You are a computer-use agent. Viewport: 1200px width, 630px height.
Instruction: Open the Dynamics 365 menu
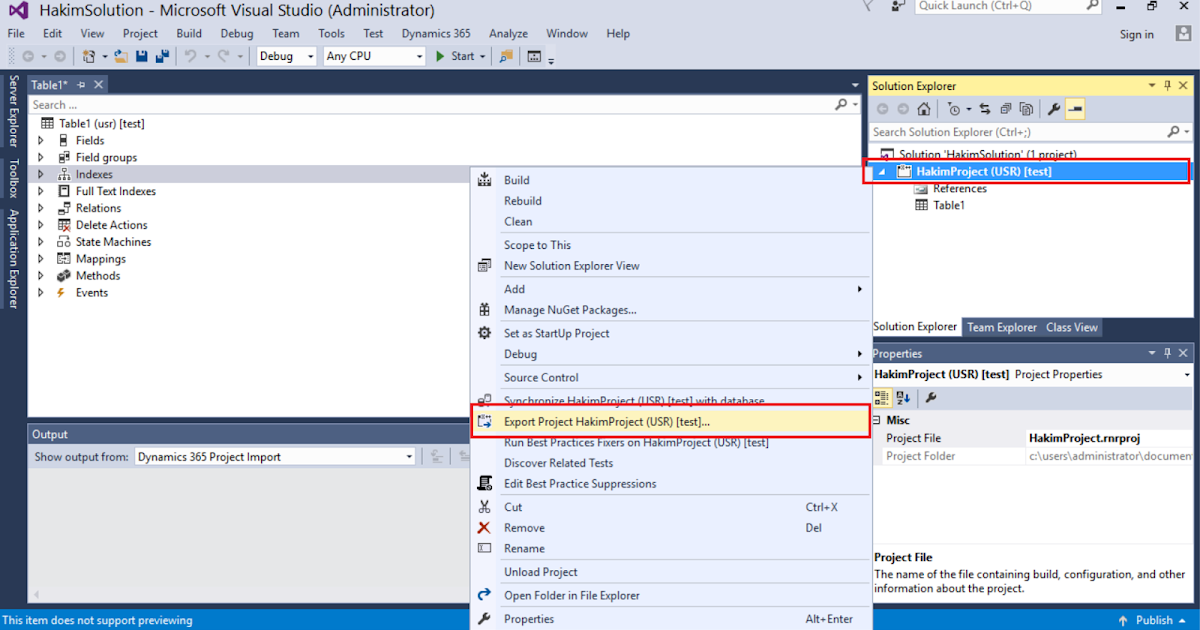[x=435, y=33]
